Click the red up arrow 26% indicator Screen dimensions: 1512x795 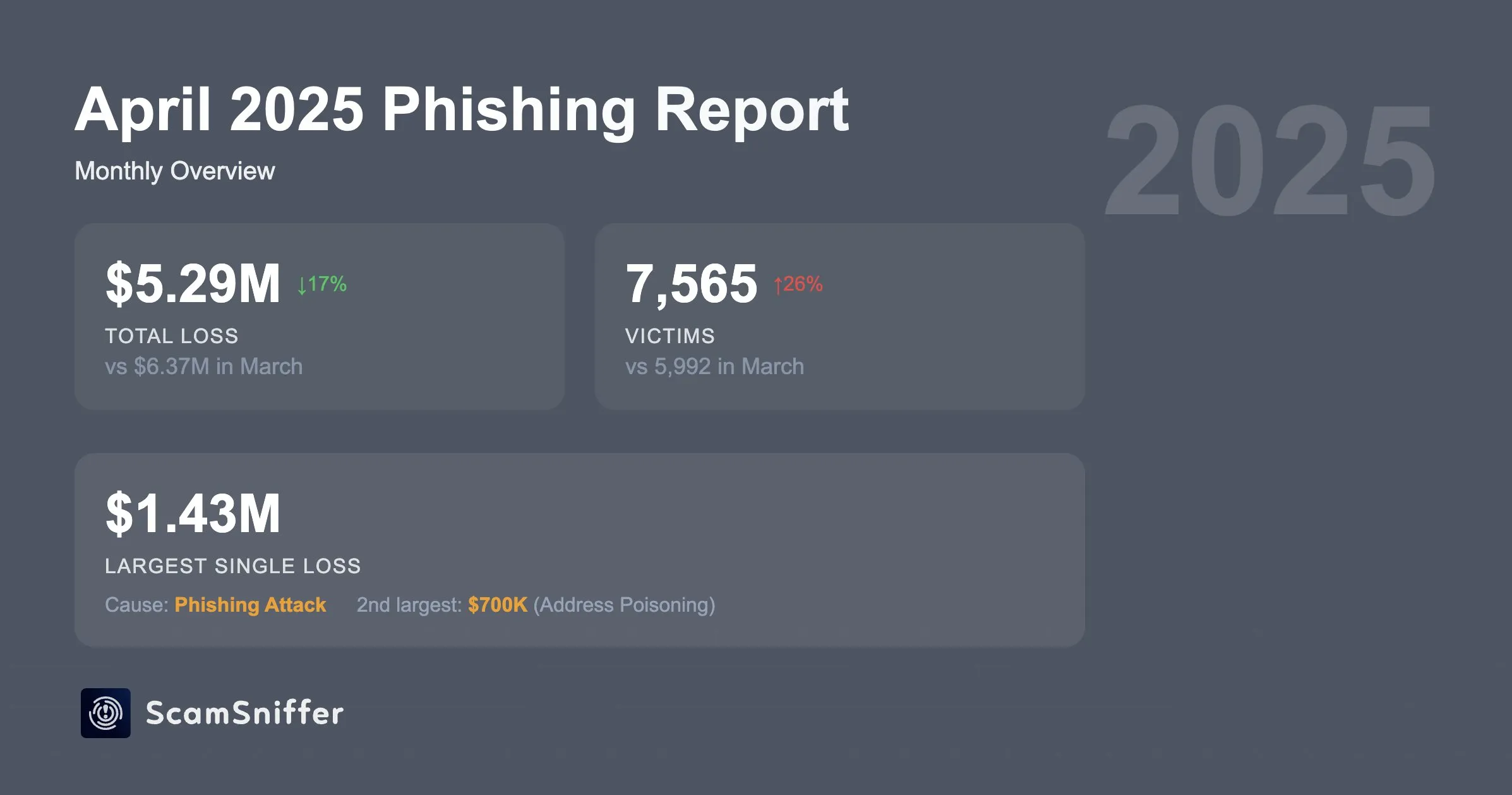coord(798,284)
